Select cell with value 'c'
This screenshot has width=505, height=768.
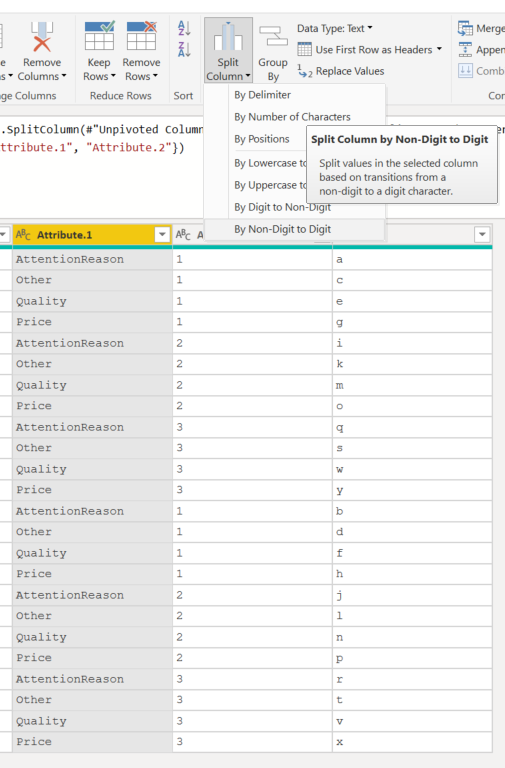pyautogui.click(x=412, y=280)
